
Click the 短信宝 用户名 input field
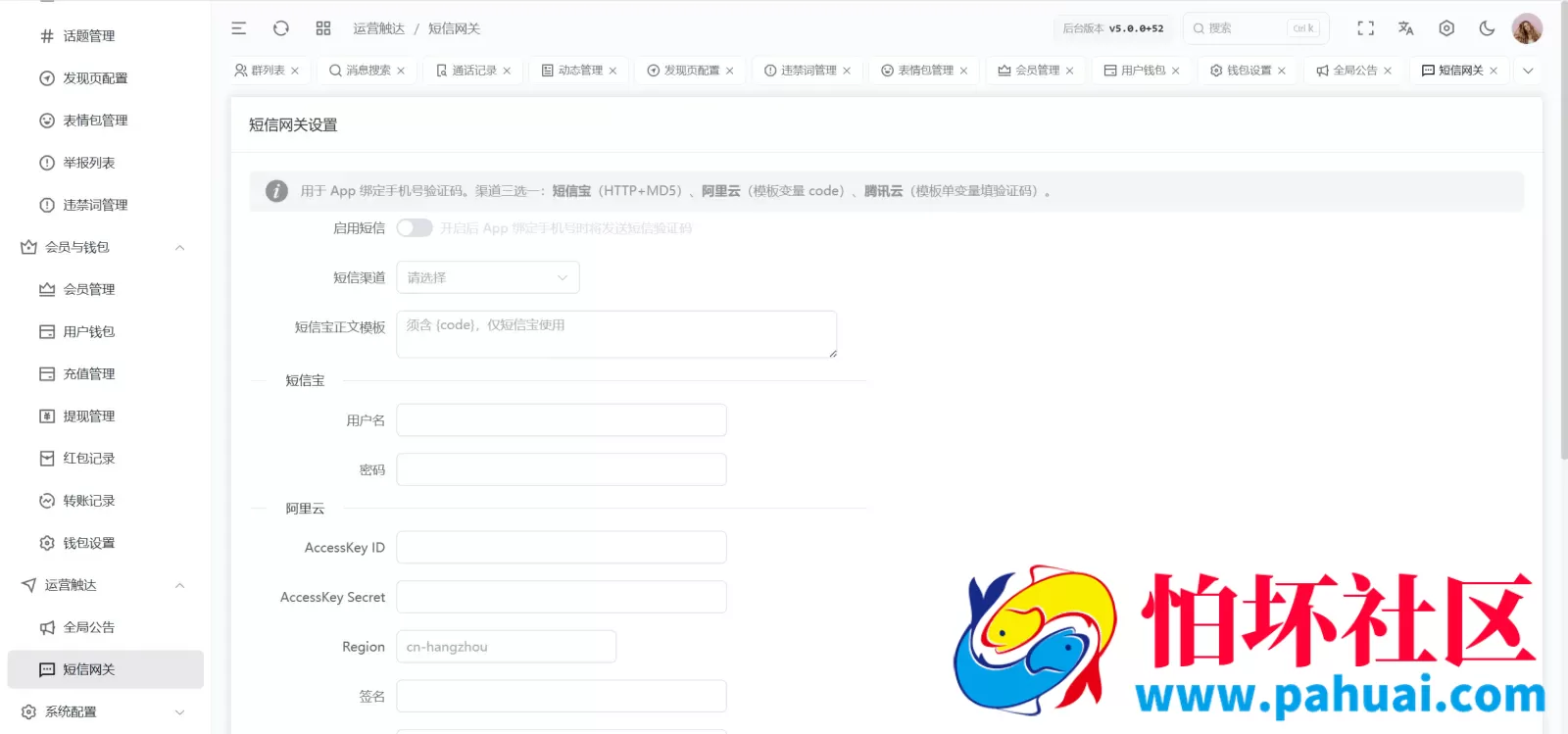[562, 420]
